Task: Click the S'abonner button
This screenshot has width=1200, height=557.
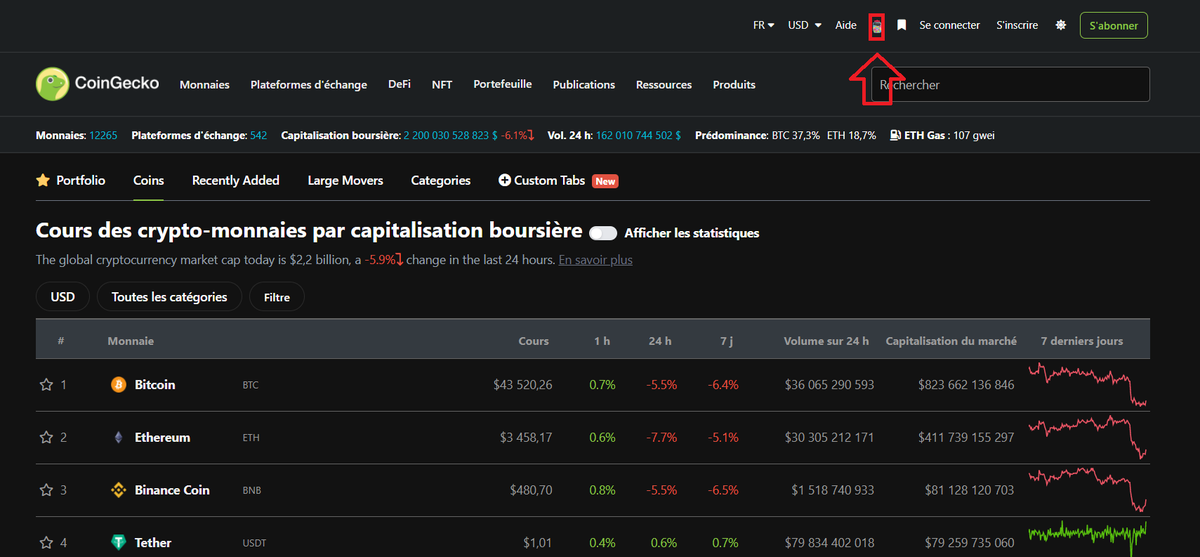Action: point(1114,25)
